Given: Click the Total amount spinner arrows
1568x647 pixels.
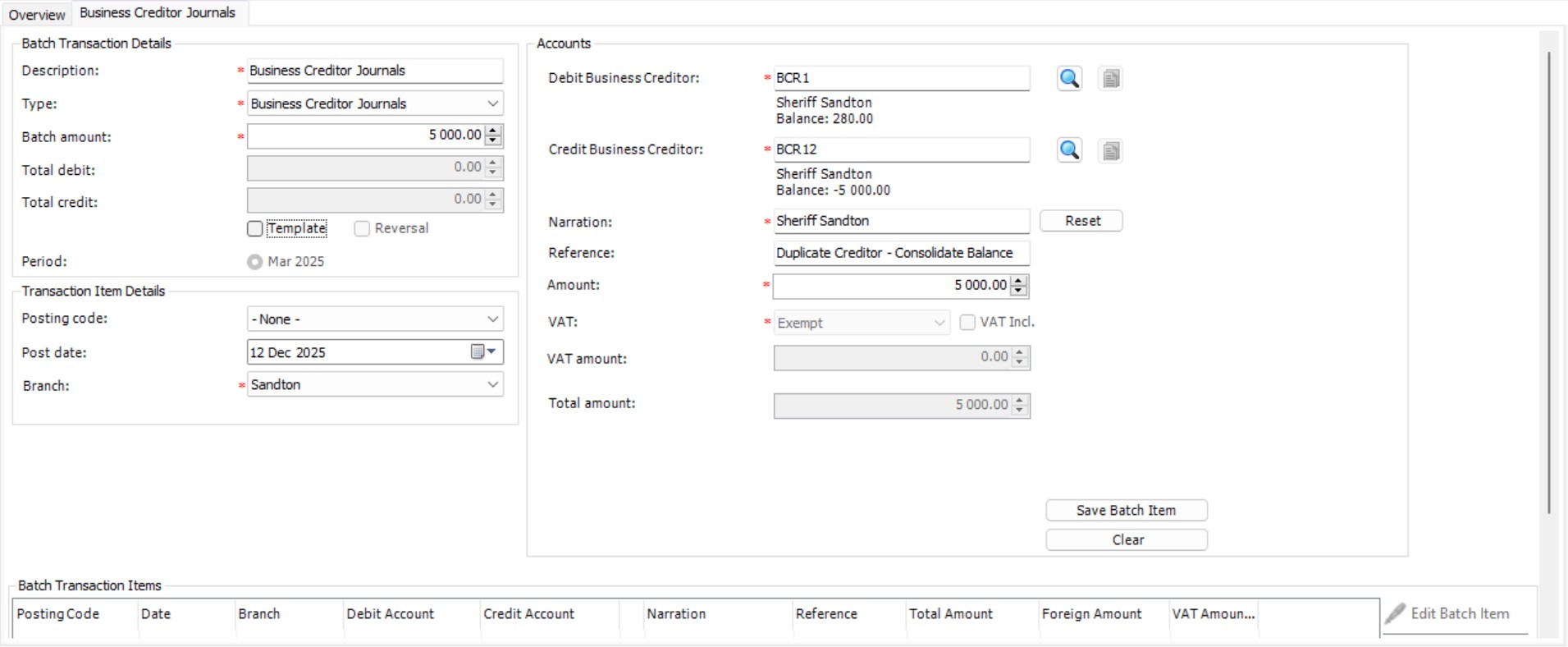Looking at the screenshot, I should (x=1020, y=405).
